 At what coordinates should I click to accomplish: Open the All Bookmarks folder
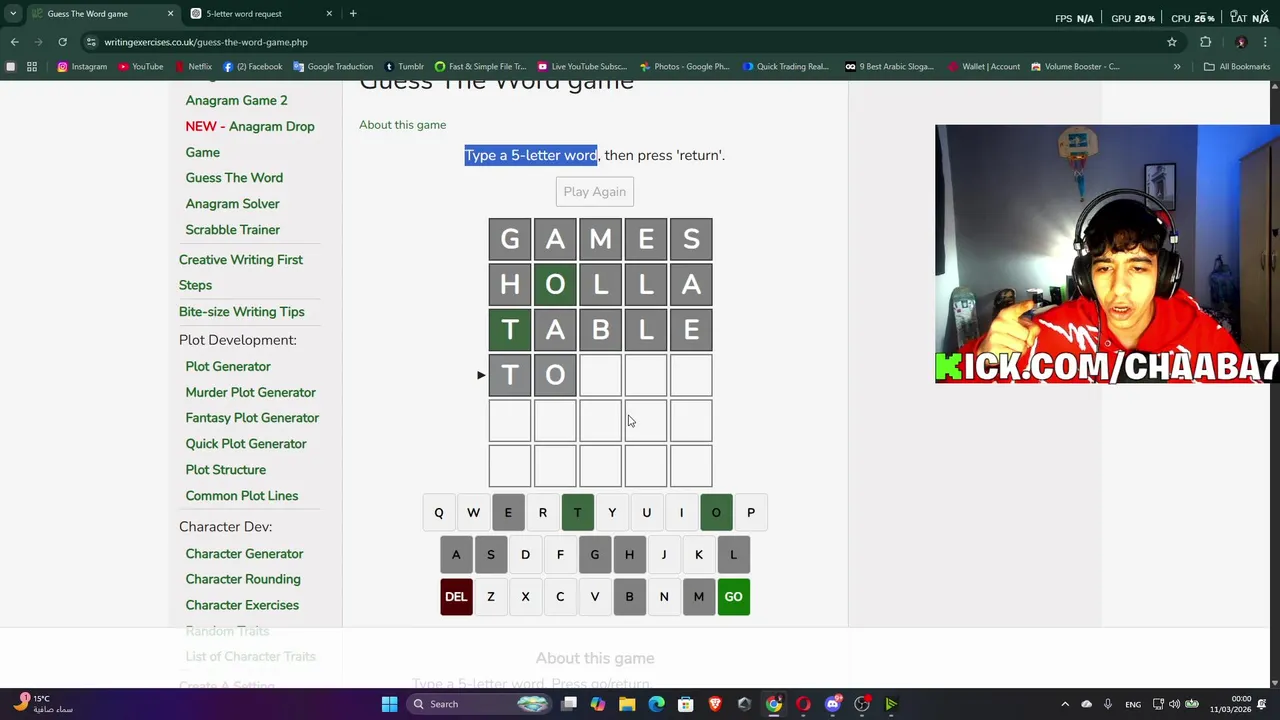pyautogui.click(x=1237, y=67)
